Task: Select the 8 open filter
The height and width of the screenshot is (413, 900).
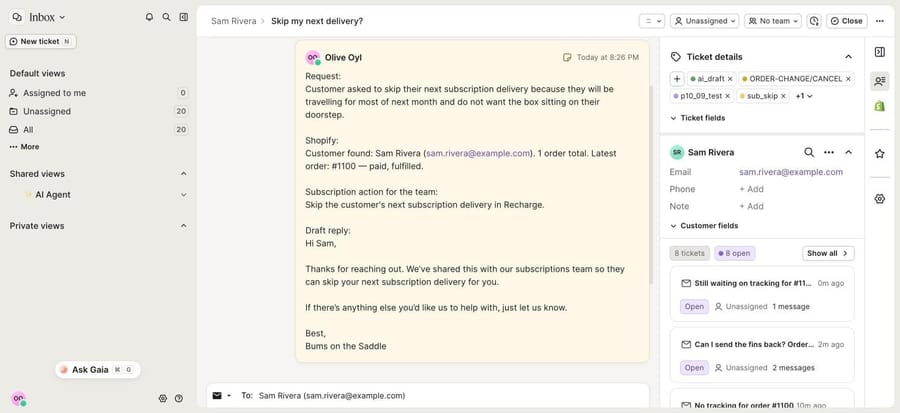Action: pos(735,254)
